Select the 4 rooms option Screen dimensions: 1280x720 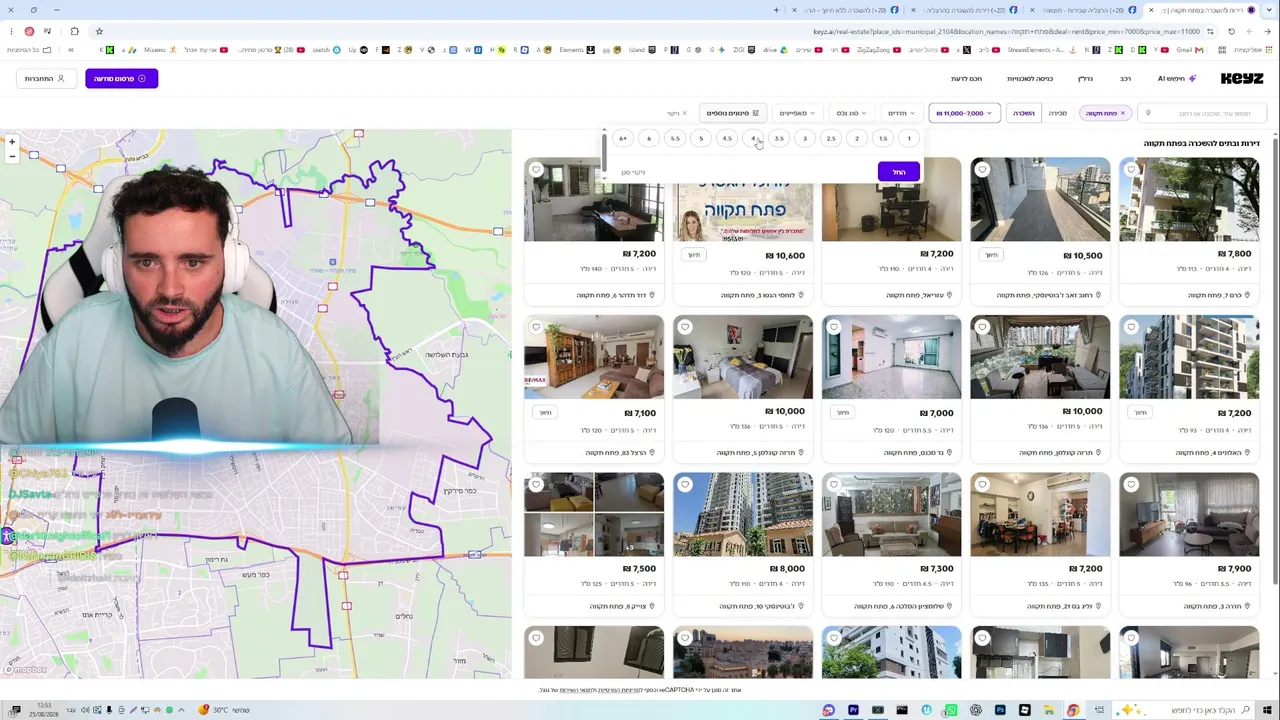(x=753, y=139)
